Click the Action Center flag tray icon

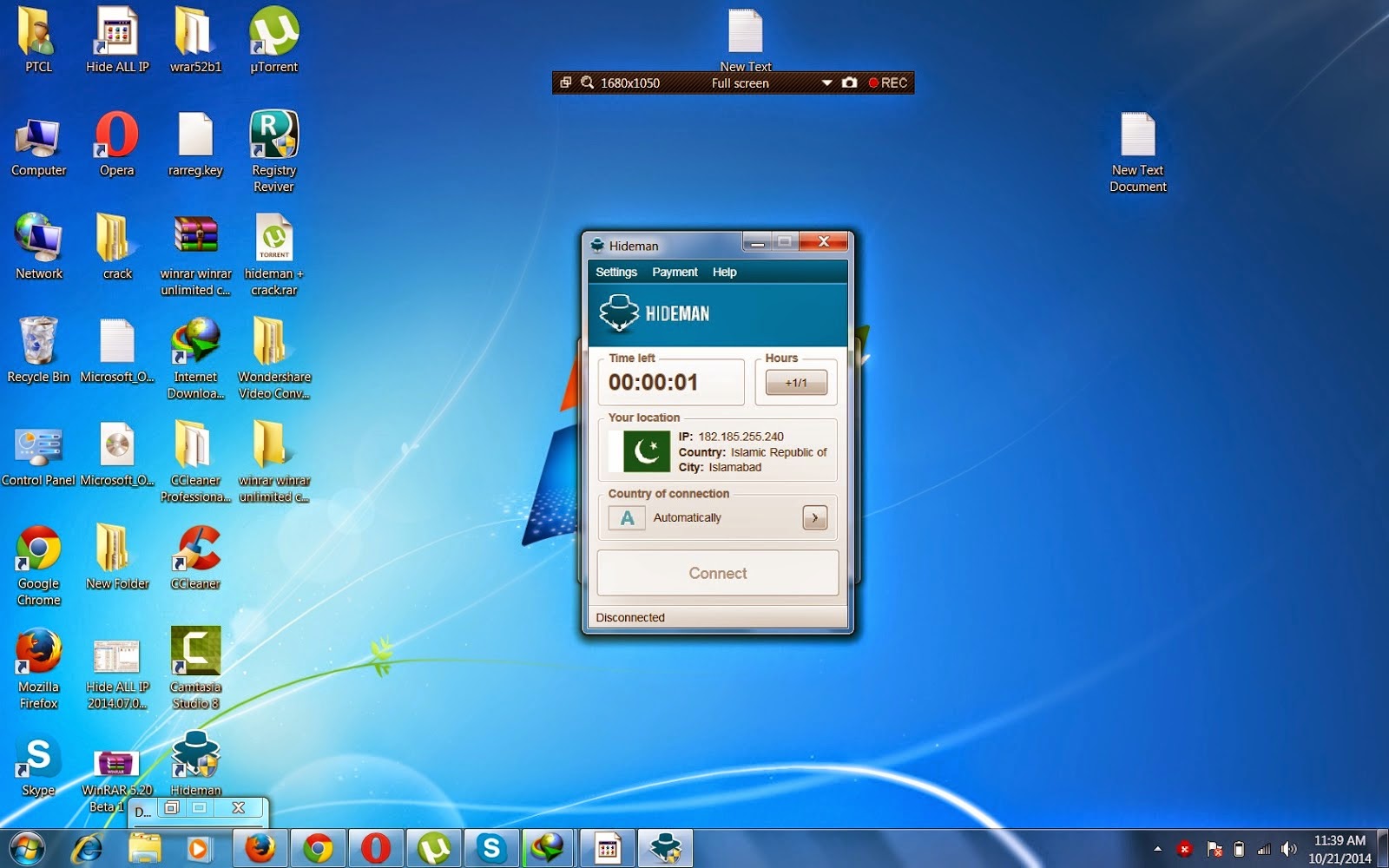coord(1215,849)
